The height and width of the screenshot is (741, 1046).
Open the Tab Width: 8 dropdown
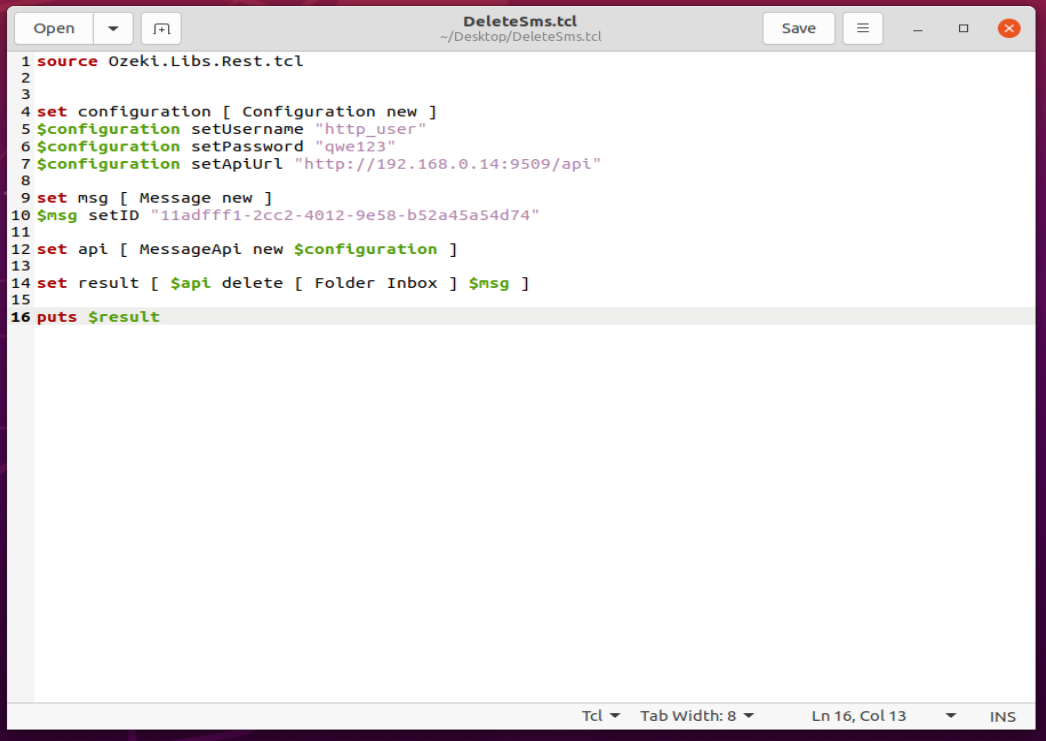(x=696, y=716)
